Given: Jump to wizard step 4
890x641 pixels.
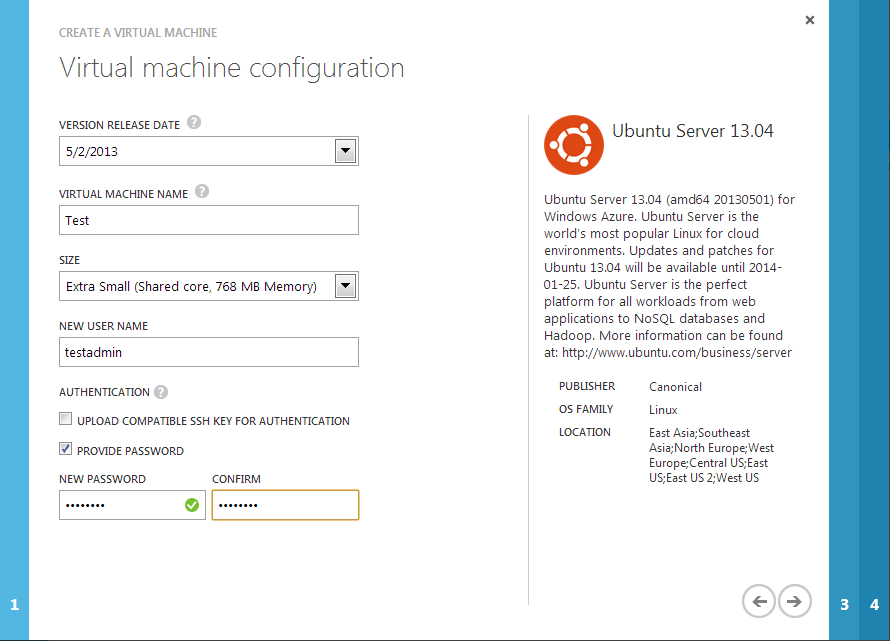Looking at the screenshot, I should tap(874, 604).
